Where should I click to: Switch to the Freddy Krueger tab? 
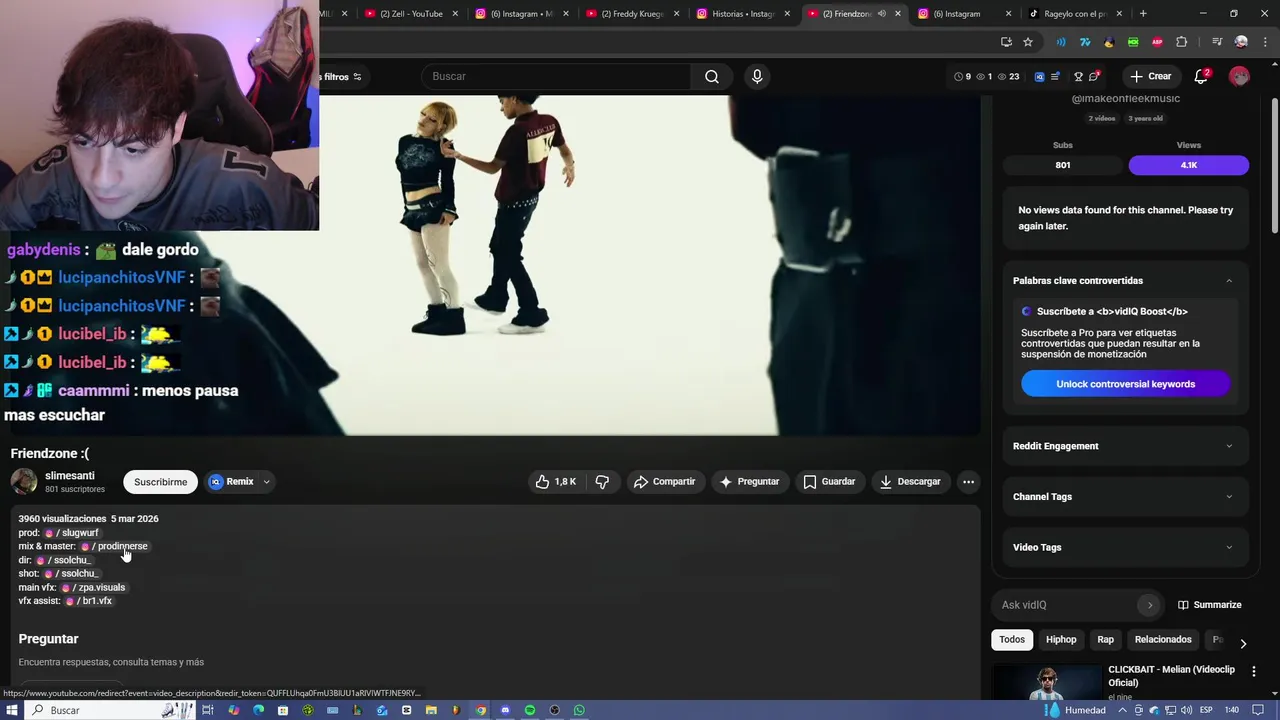coord(633,14)
